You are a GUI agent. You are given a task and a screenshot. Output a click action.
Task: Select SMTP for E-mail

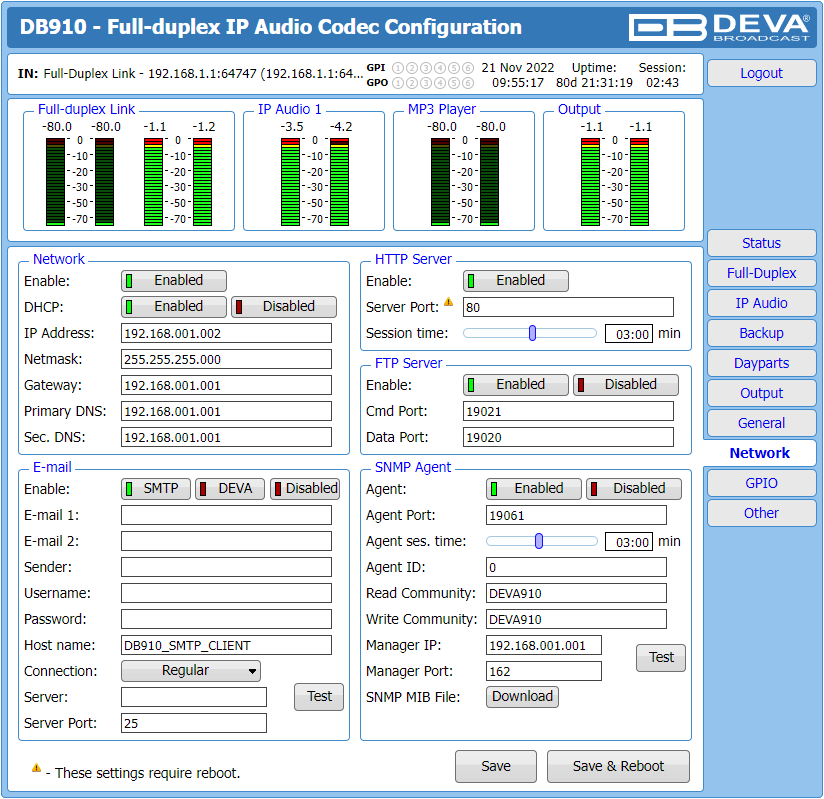(x=156, y=489)
